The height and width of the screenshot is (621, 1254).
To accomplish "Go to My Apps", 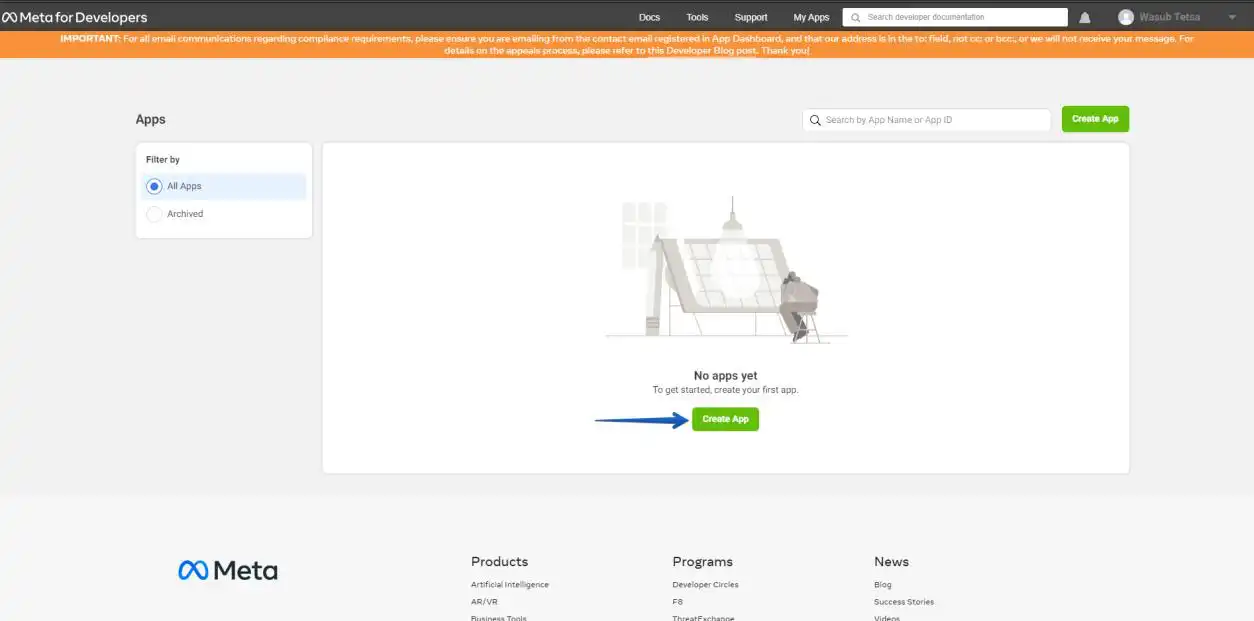I will 811,17.
